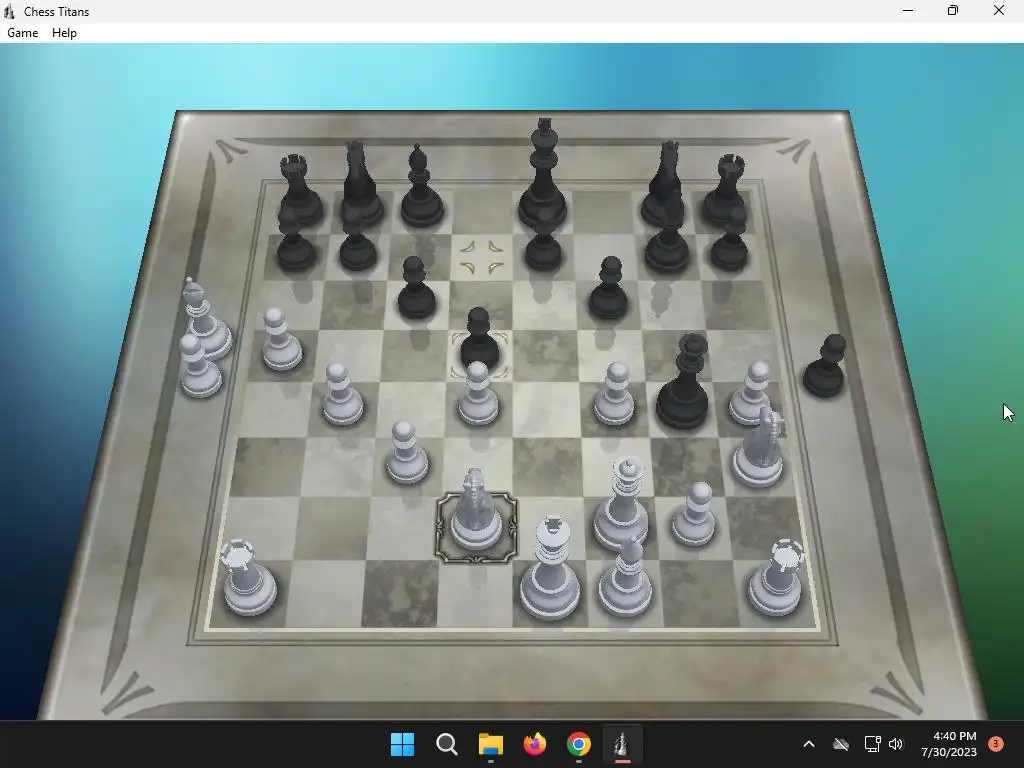1024x768 pixels.
Task: Select the white king on e1
Action: click(550, 568)
